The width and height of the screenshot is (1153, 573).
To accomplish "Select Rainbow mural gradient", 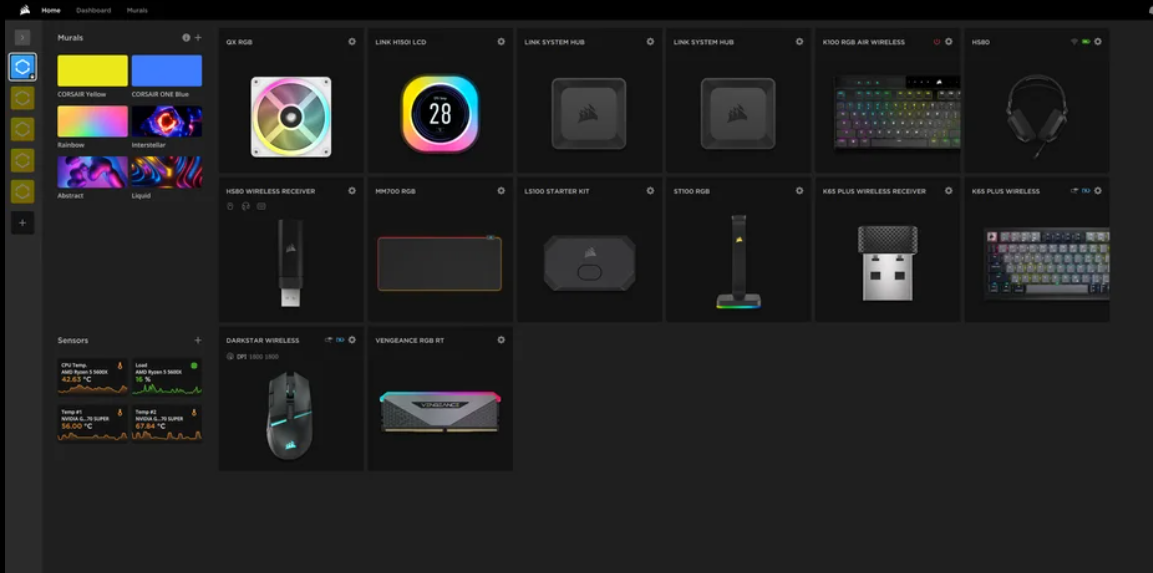I will [93, 121].
